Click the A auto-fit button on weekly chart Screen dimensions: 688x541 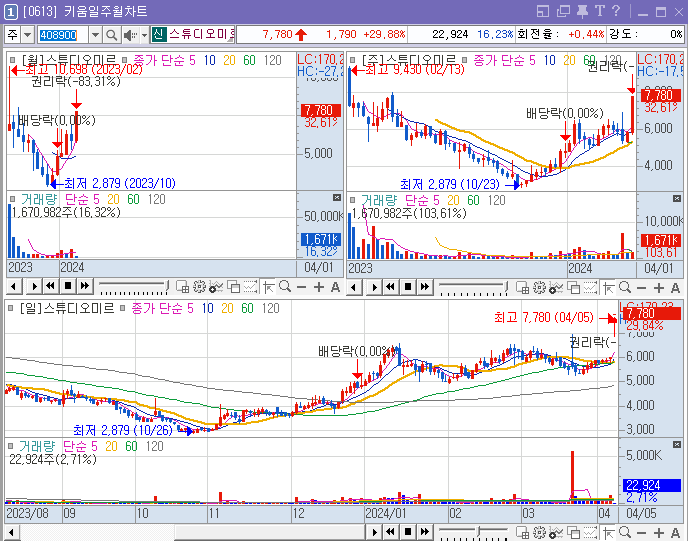pyautogui.click(x=676, y=288)
